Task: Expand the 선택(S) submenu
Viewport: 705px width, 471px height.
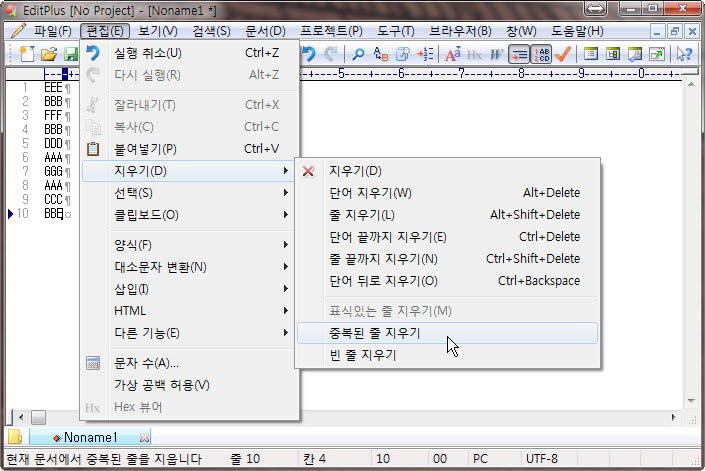Action: click(190, 193)
